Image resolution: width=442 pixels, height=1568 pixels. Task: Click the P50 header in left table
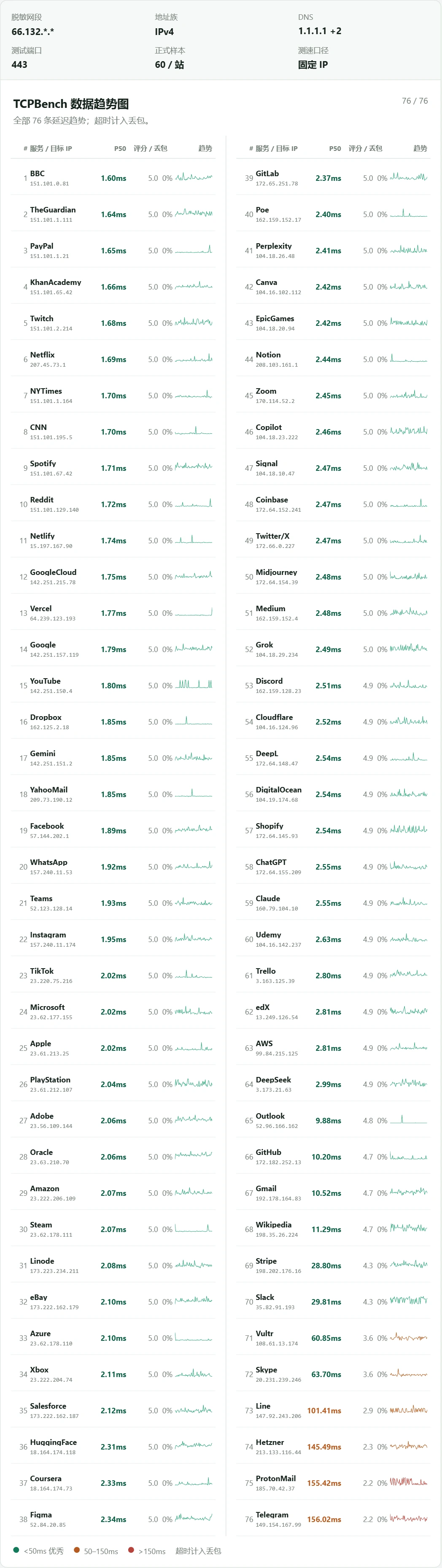[120, 148]
